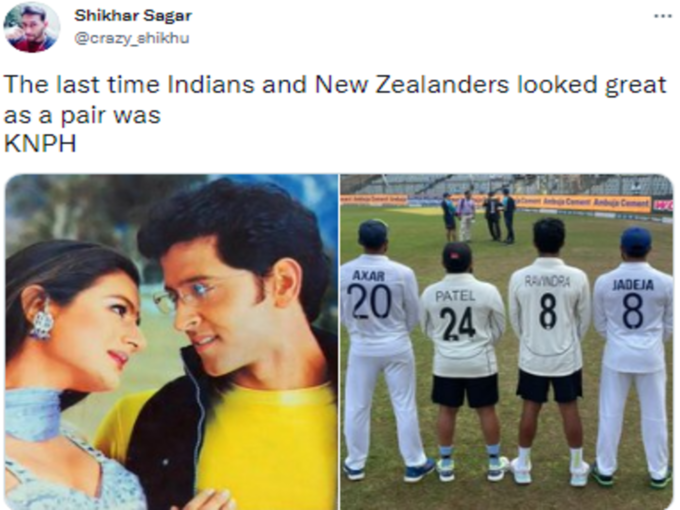This screenshot has height=510, width=680.
Task: Click the blue cap above JADEJA jersey
Action: (636, 240)
